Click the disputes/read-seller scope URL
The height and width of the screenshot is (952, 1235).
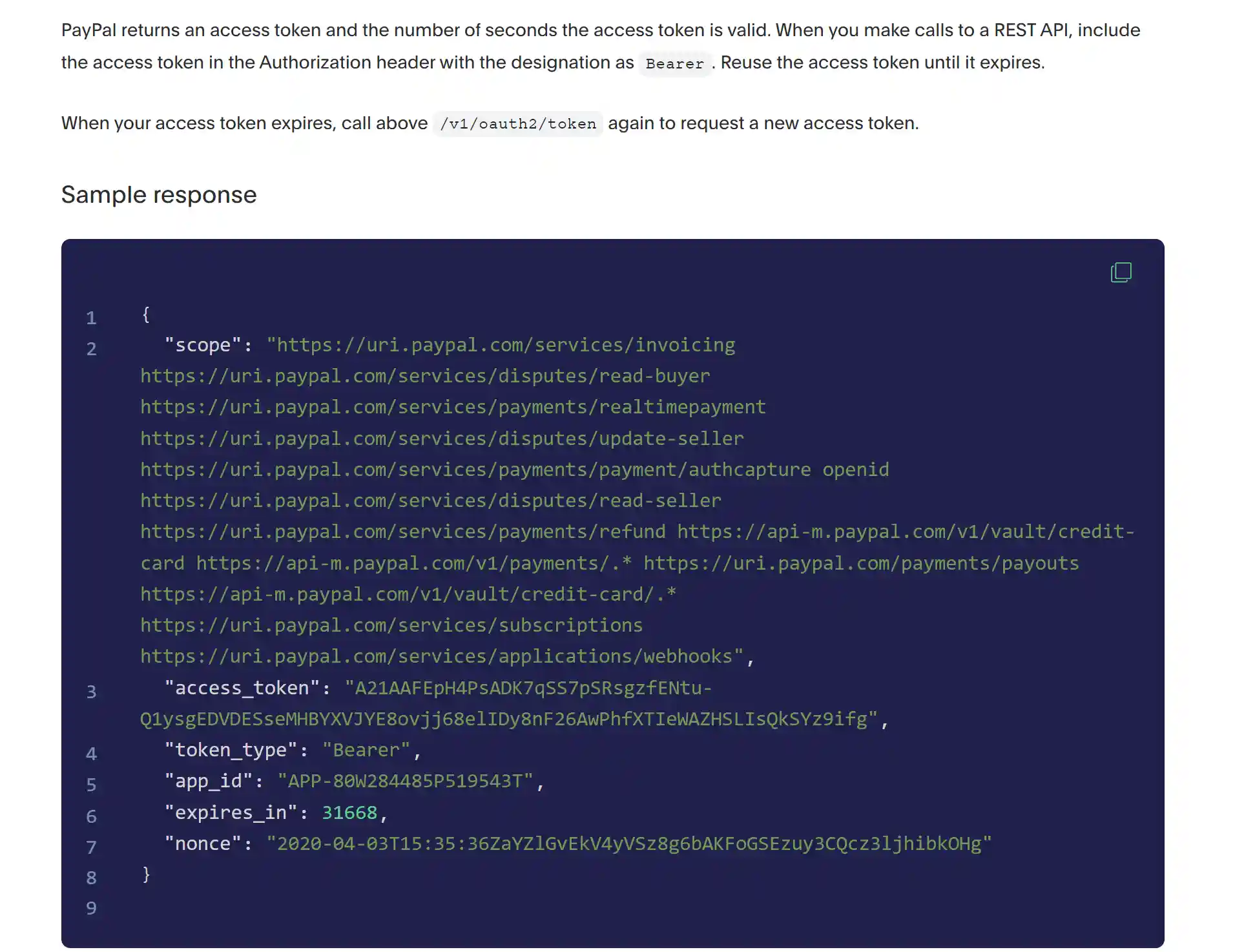pyautogui.click(x=431, y=501)
